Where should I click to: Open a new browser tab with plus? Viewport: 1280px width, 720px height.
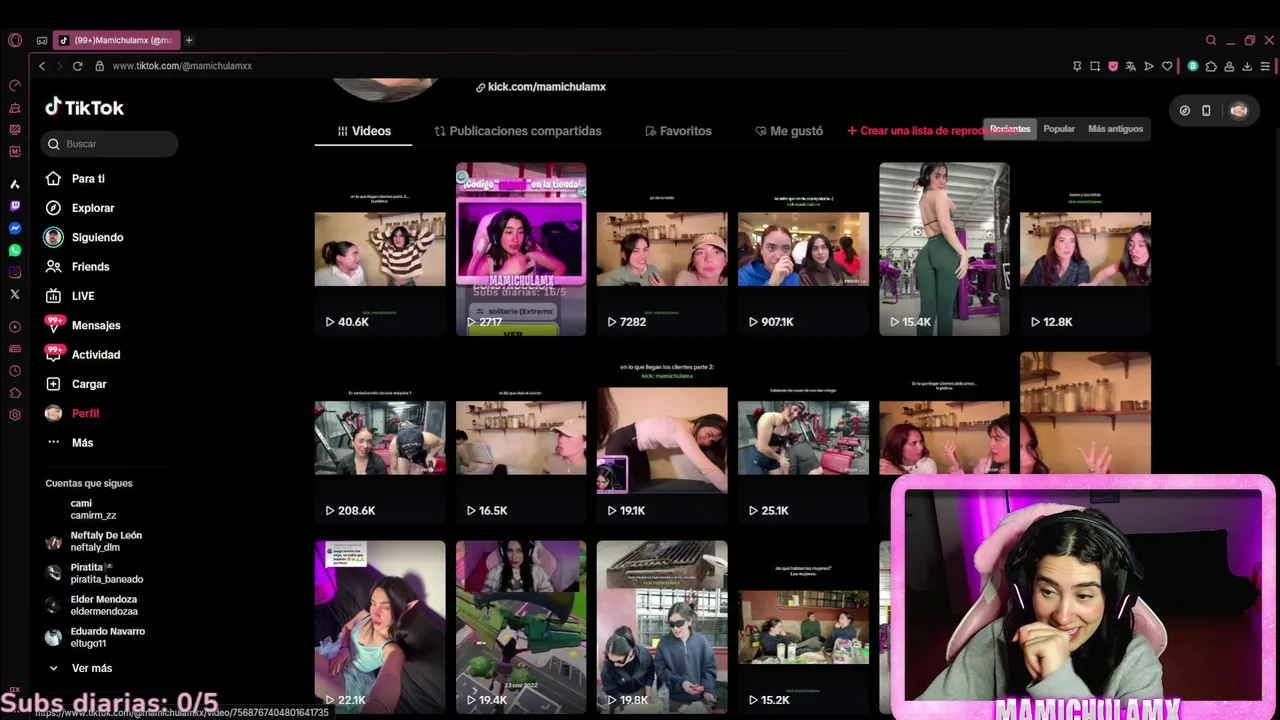188,40
